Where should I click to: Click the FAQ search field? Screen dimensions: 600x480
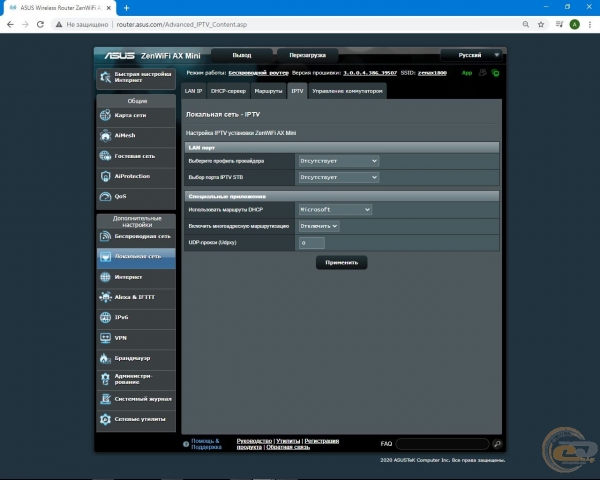tap(442, 444)
